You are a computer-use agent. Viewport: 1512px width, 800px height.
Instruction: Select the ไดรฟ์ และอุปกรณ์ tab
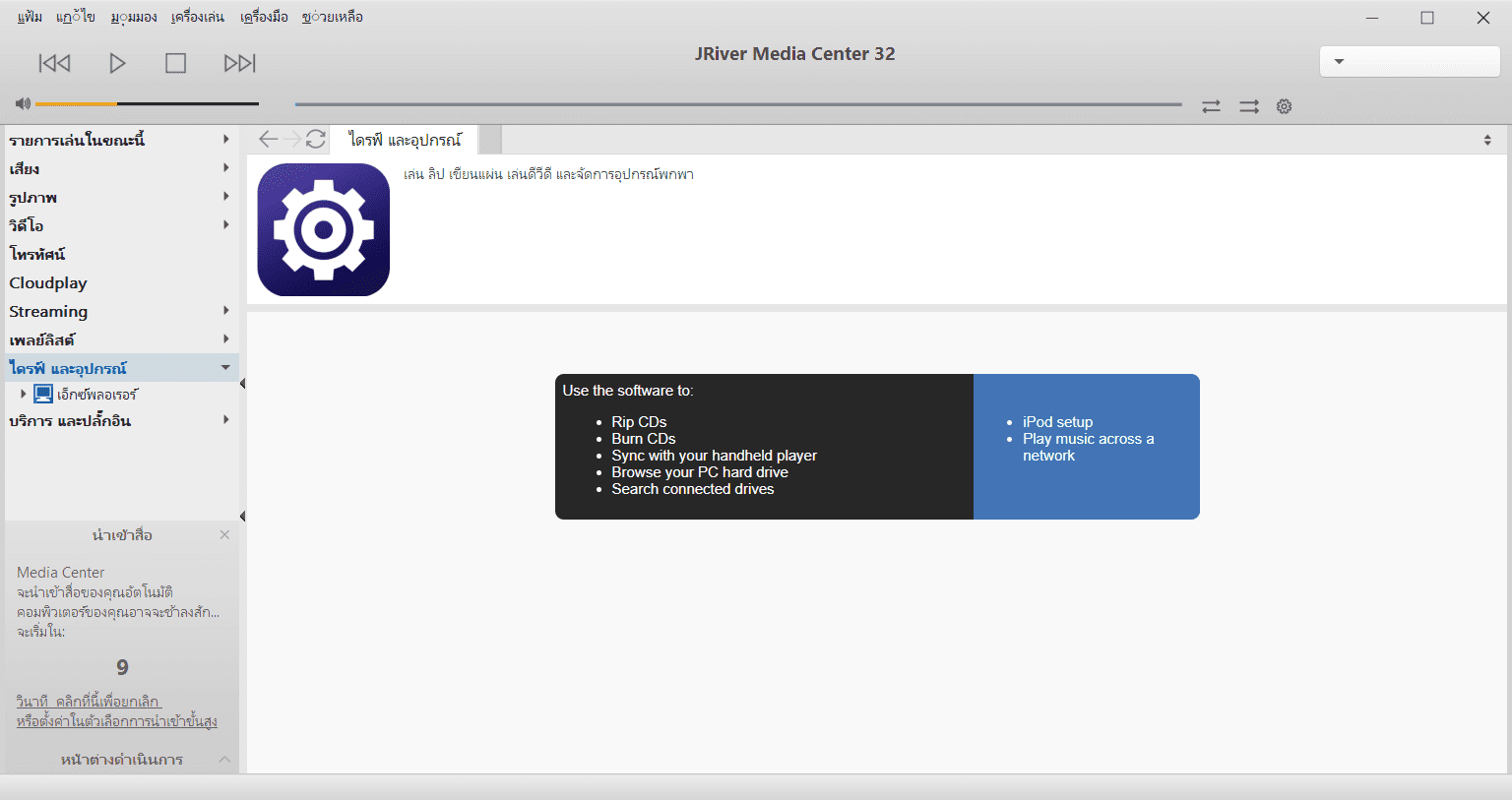click(x=405, y=140)
